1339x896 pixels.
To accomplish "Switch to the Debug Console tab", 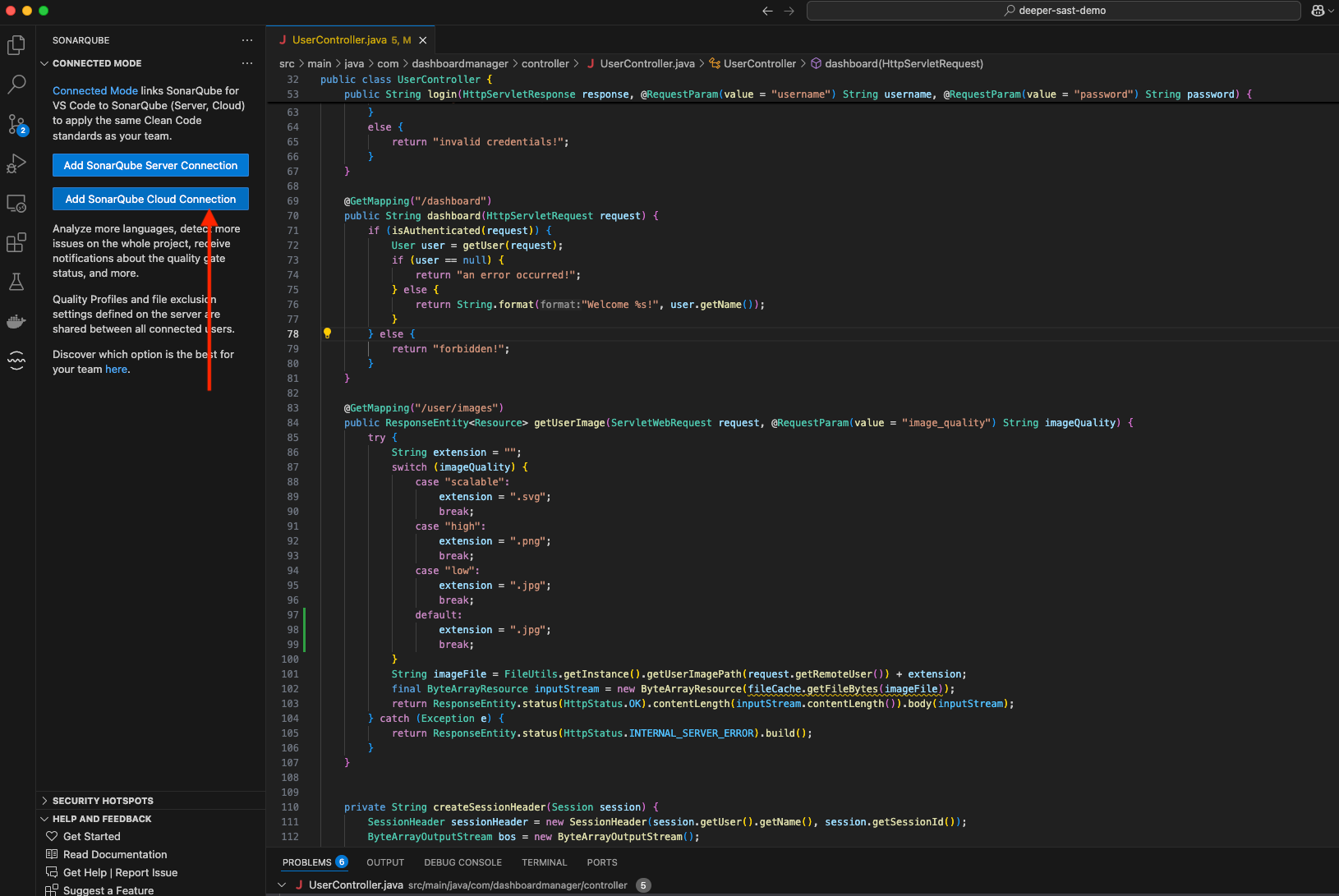I will pyautogui.click(x=462, y=862).
